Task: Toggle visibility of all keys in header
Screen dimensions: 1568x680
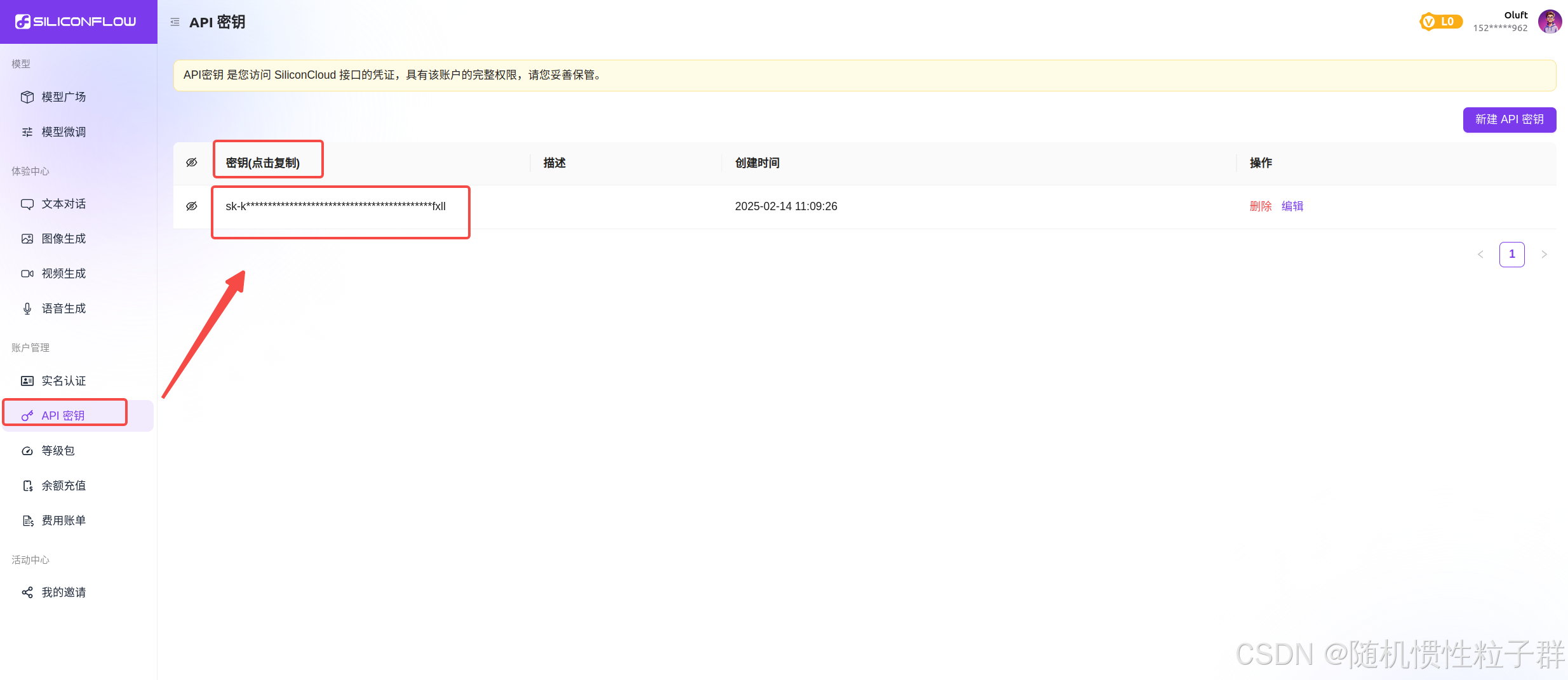Action: 192,163
